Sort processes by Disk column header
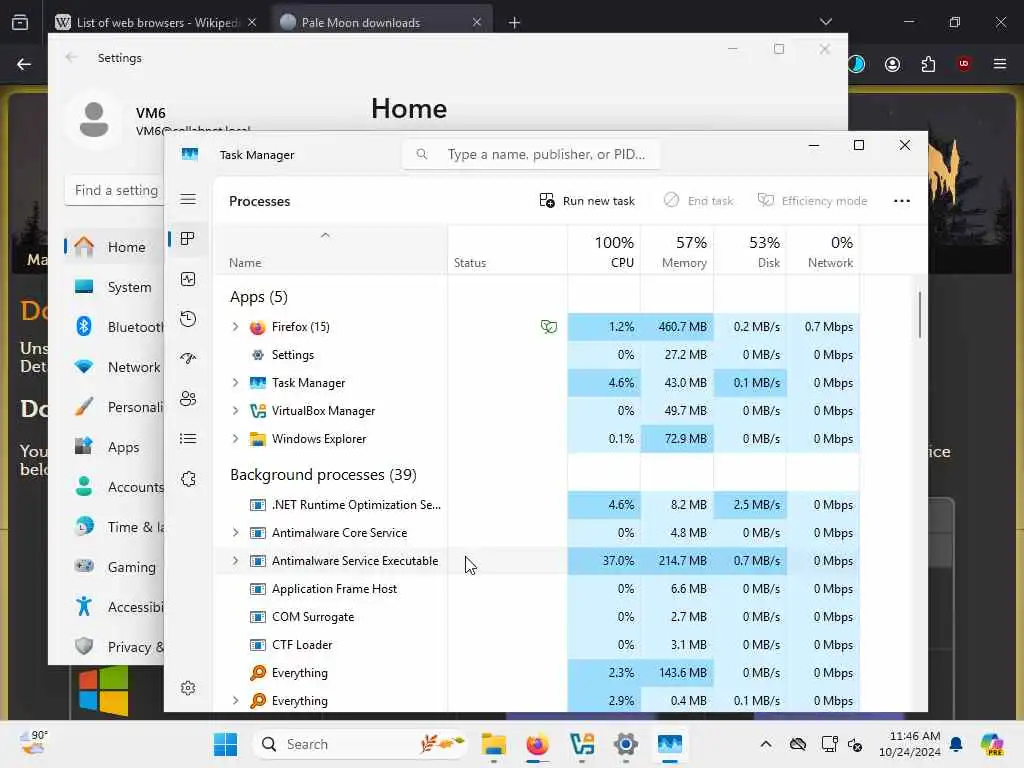 pyautogui.click(x=750, y=250)
